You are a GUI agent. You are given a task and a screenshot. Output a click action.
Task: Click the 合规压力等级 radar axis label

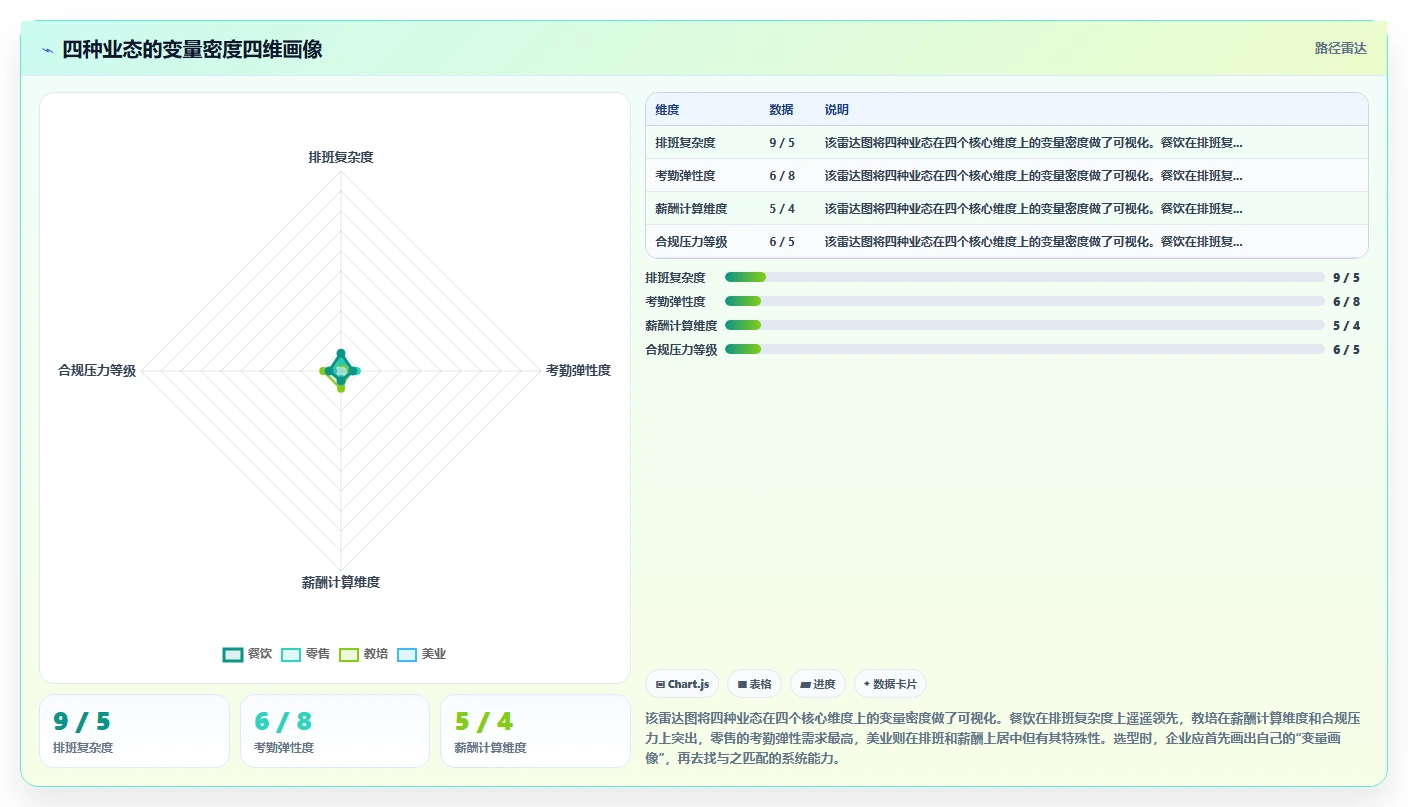click(97, 371)
